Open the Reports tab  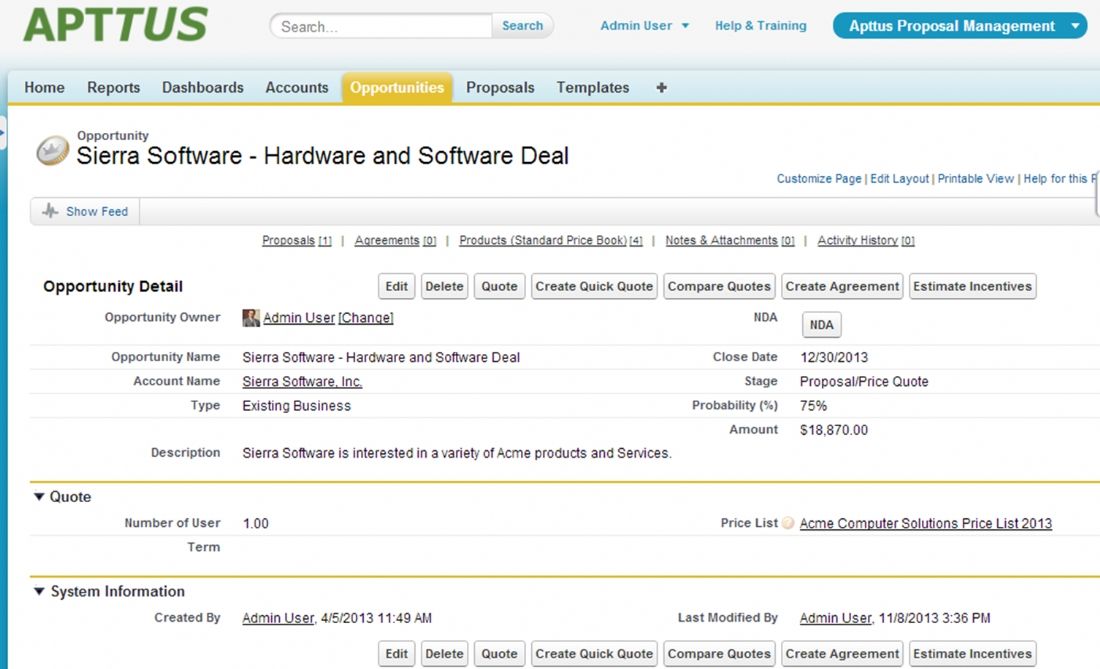tap(113, 88)
